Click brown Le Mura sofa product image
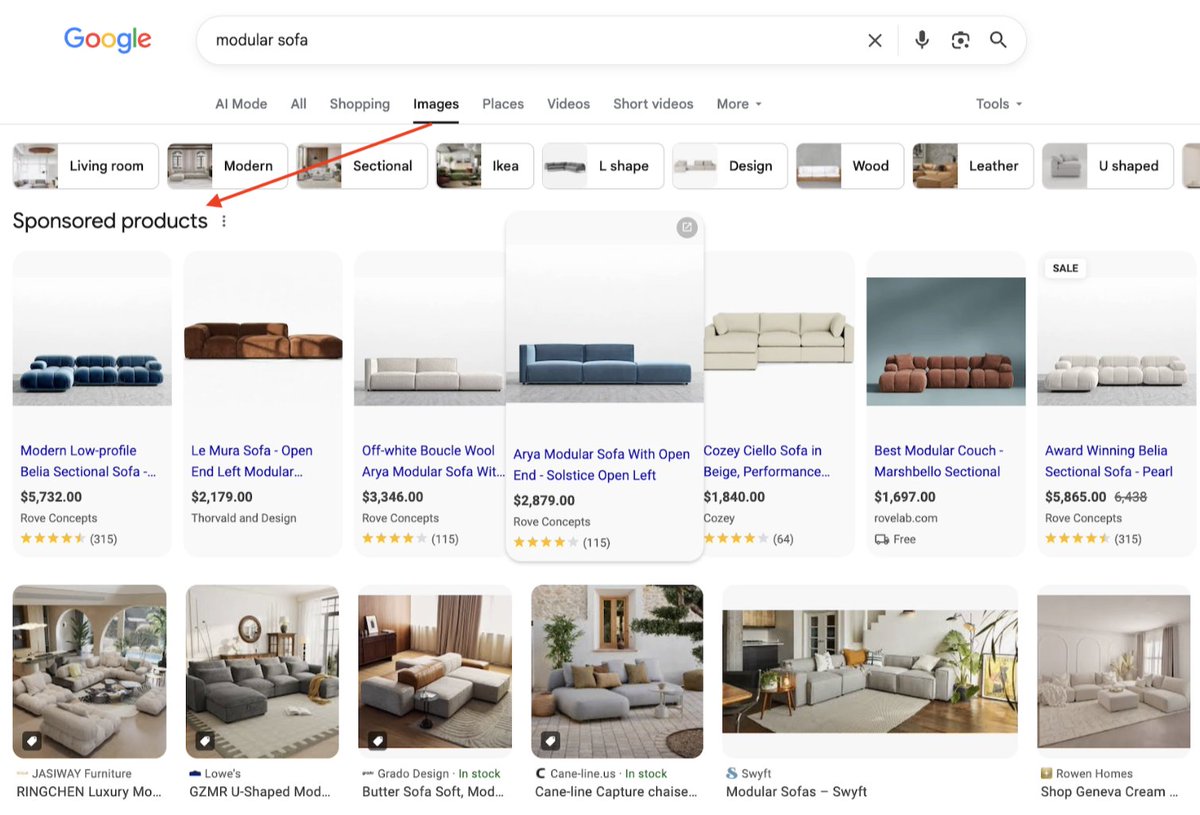Screen dimensions: 1200x815 coord(263,341)
